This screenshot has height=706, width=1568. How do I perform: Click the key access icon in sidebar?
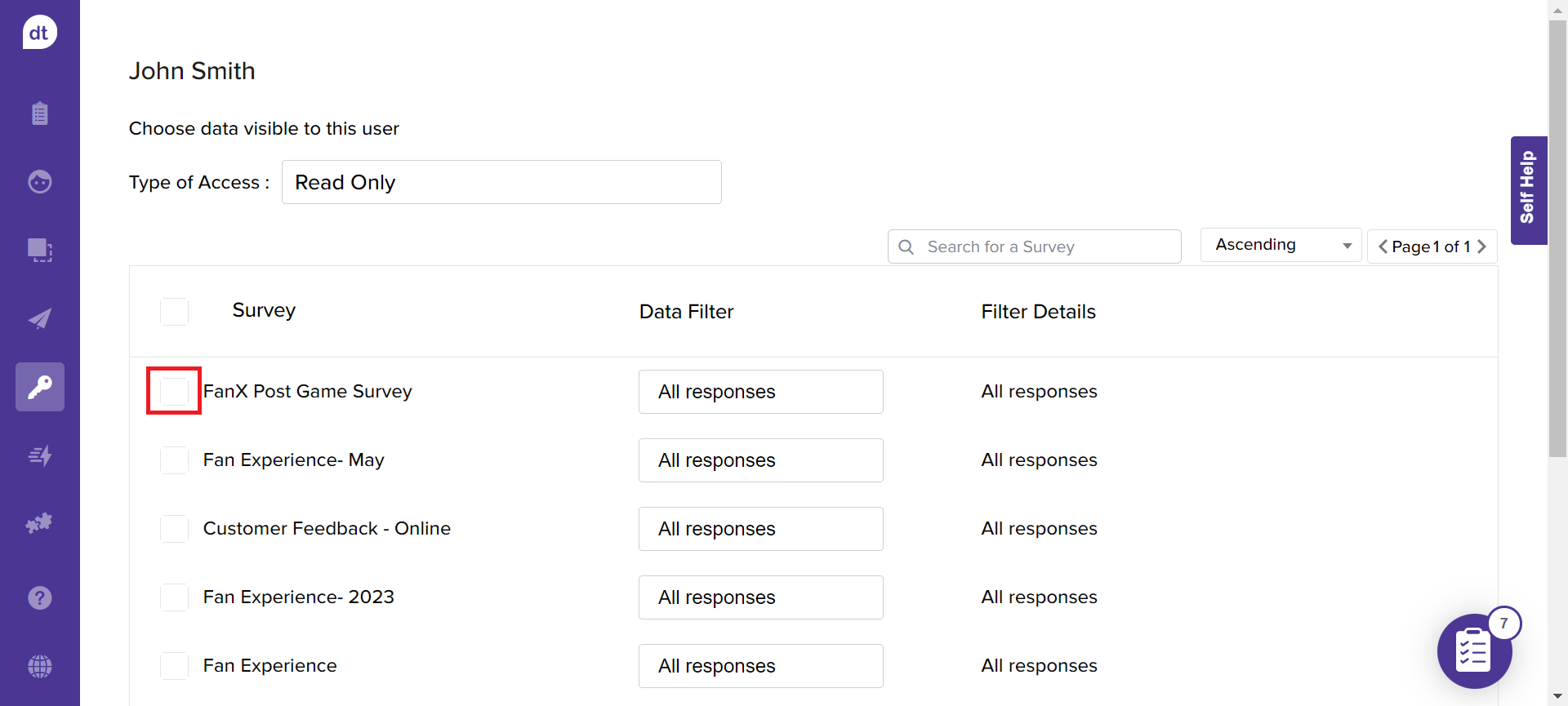point(39,387)
